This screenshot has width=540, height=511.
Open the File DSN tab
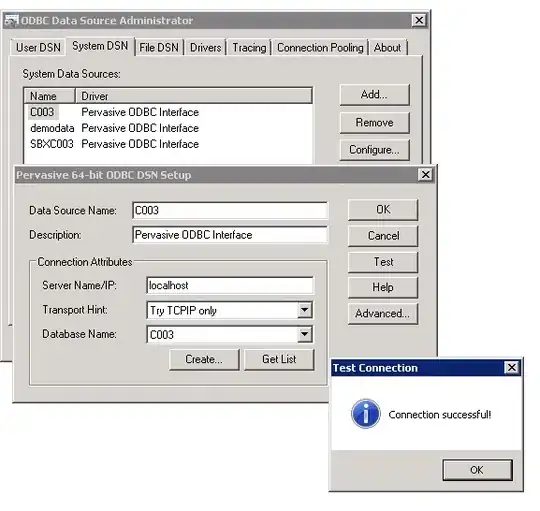tap(159, 48)
